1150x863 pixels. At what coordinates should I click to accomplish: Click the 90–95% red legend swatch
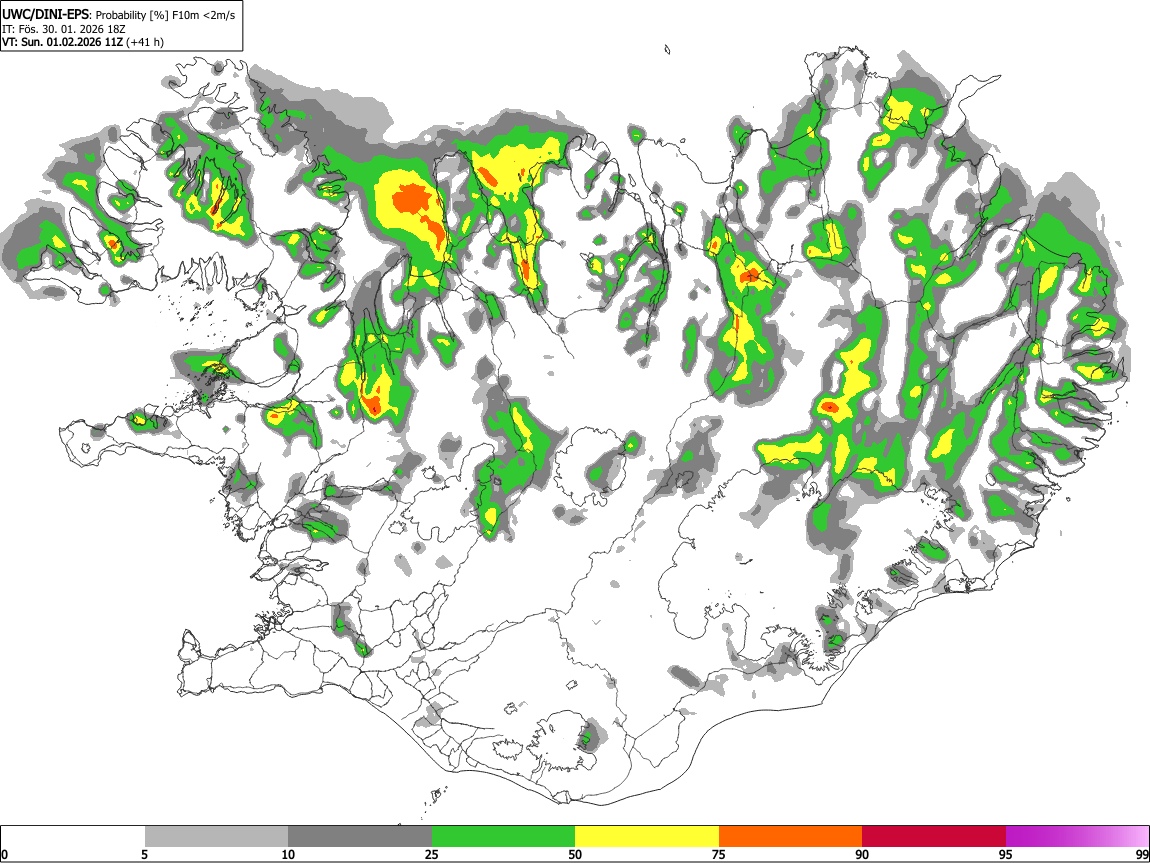[934, 837]
